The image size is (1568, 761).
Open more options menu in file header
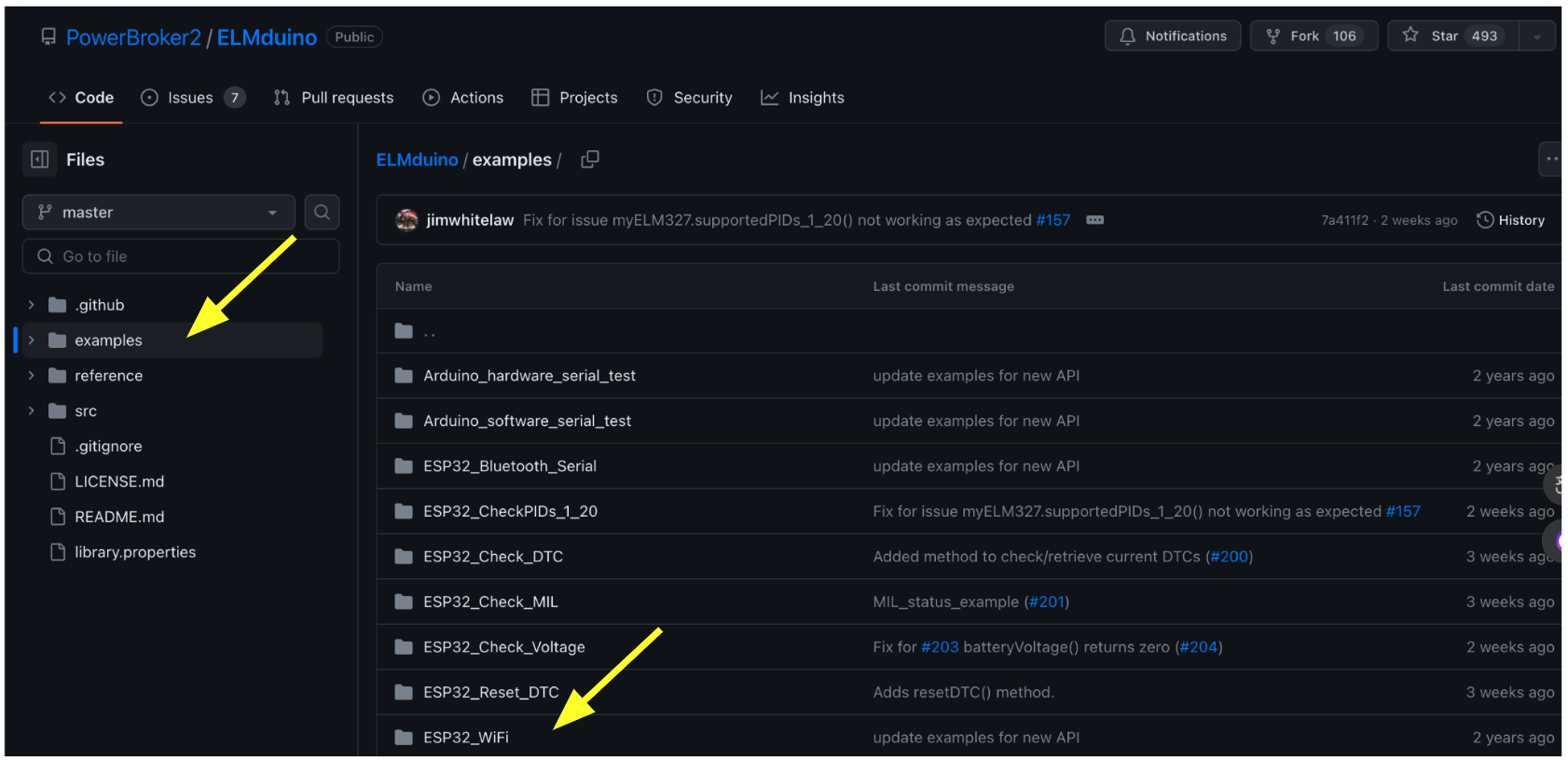(x=1551, y=159)
